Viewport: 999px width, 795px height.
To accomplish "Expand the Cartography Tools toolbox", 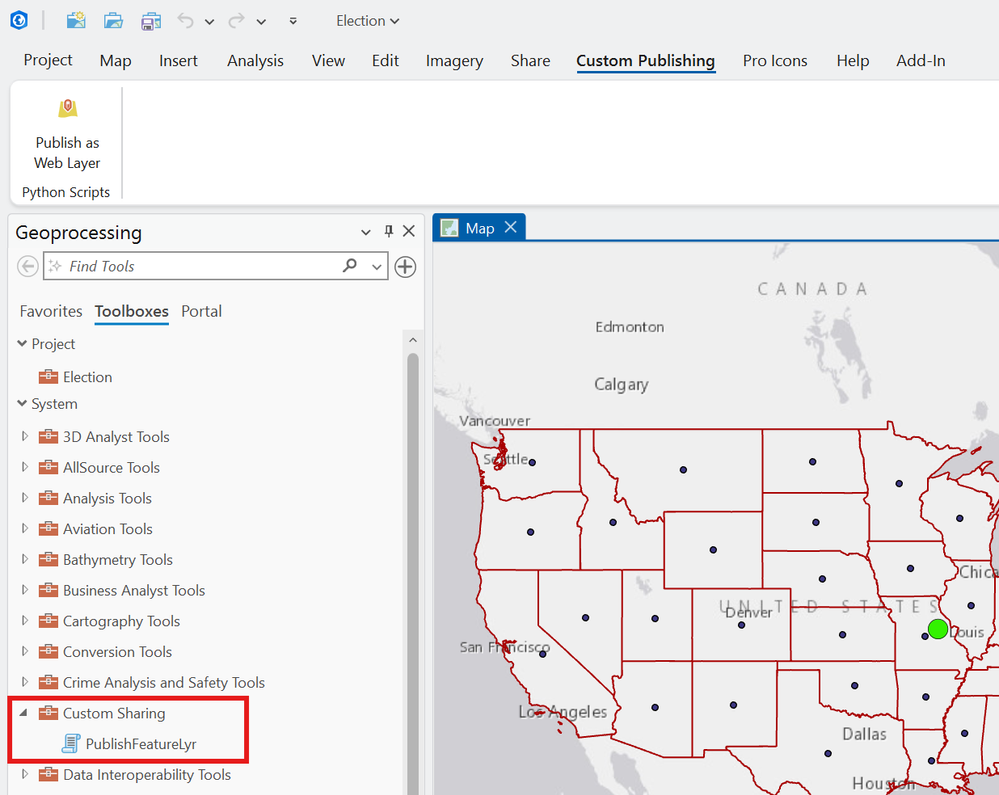I will (25, 620).
